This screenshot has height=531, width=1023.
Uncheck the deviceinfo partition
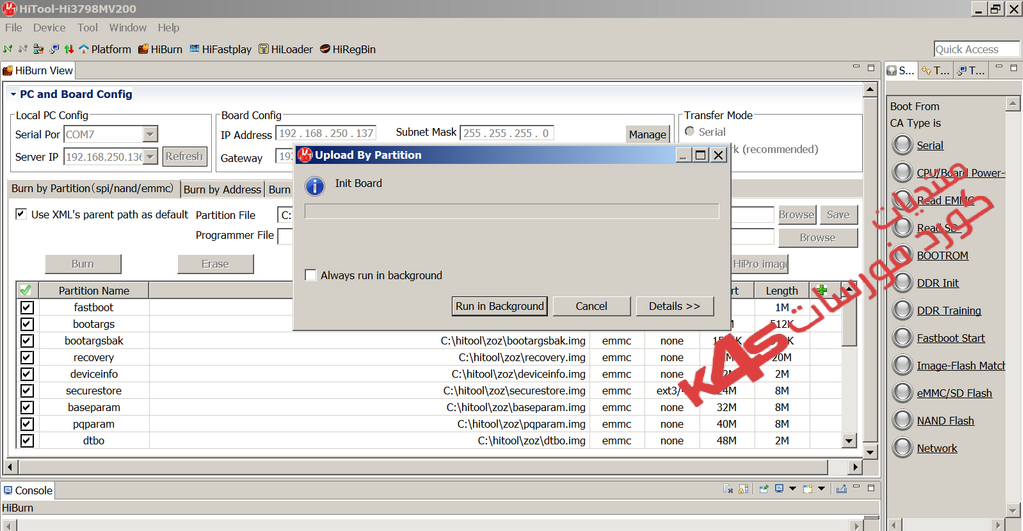click(x=27, y=374)
